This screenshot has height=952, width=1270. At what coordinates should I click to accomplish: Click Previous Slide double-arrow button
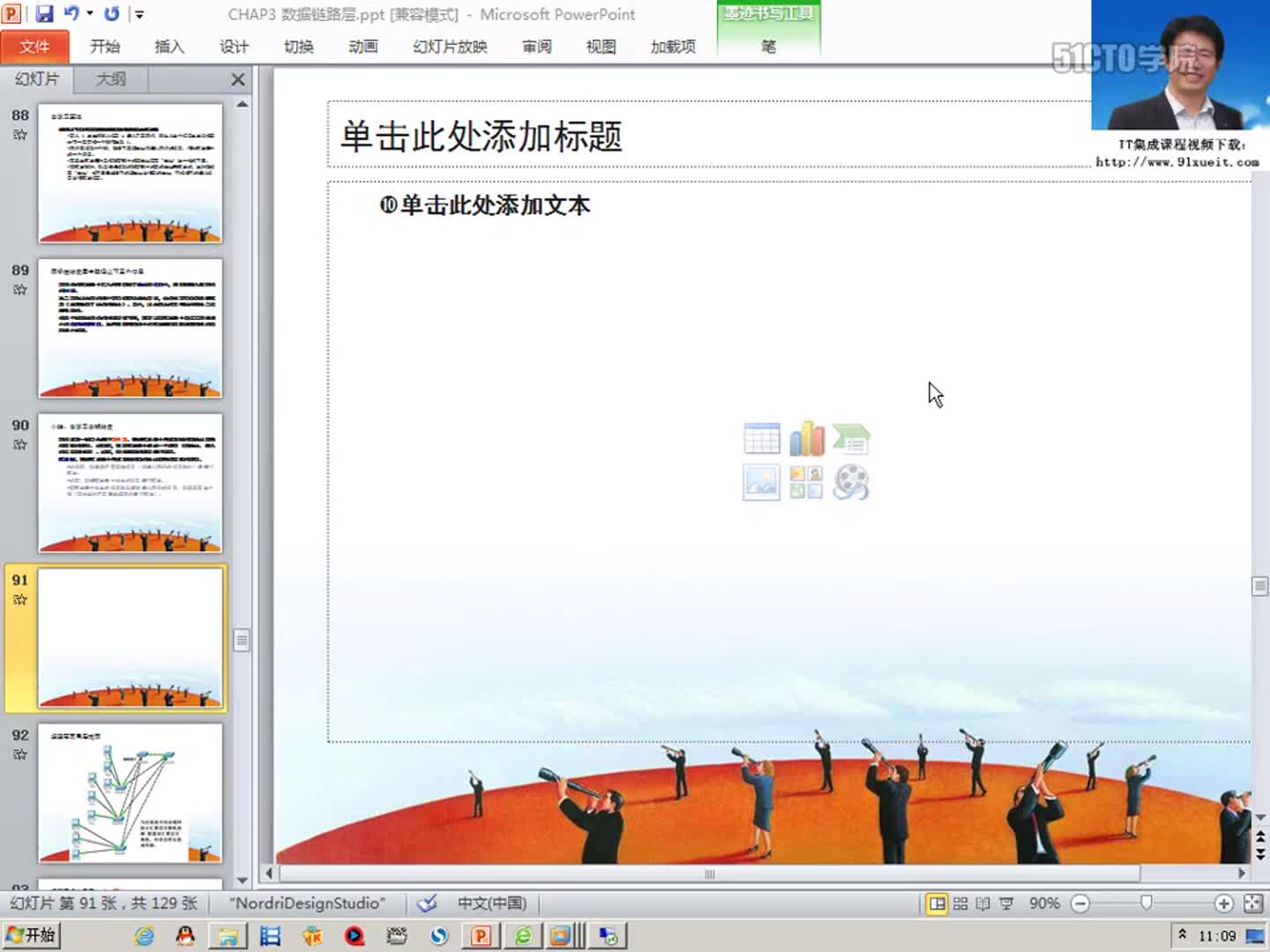coord(1260,836)
